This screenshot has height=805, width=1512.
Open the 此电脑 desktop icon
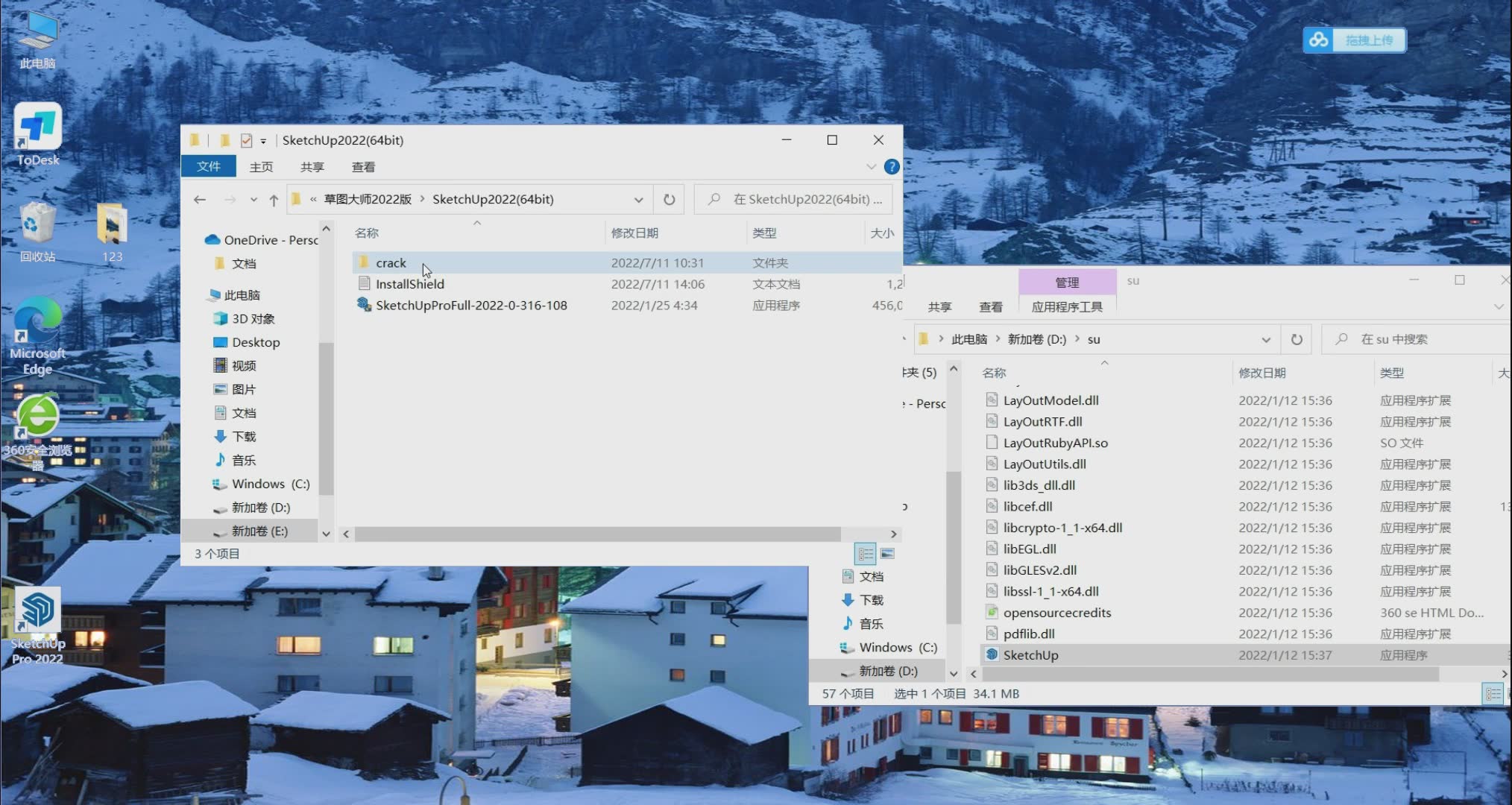[37, 39]
